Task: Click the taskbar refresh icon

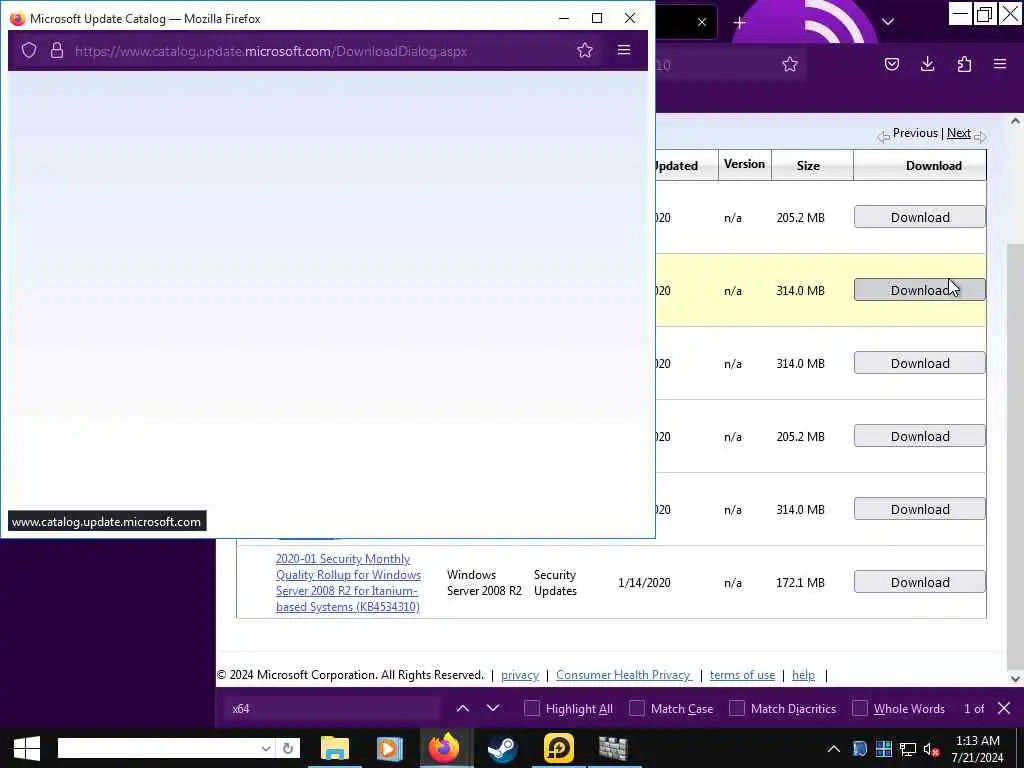Action: point(288,748)
